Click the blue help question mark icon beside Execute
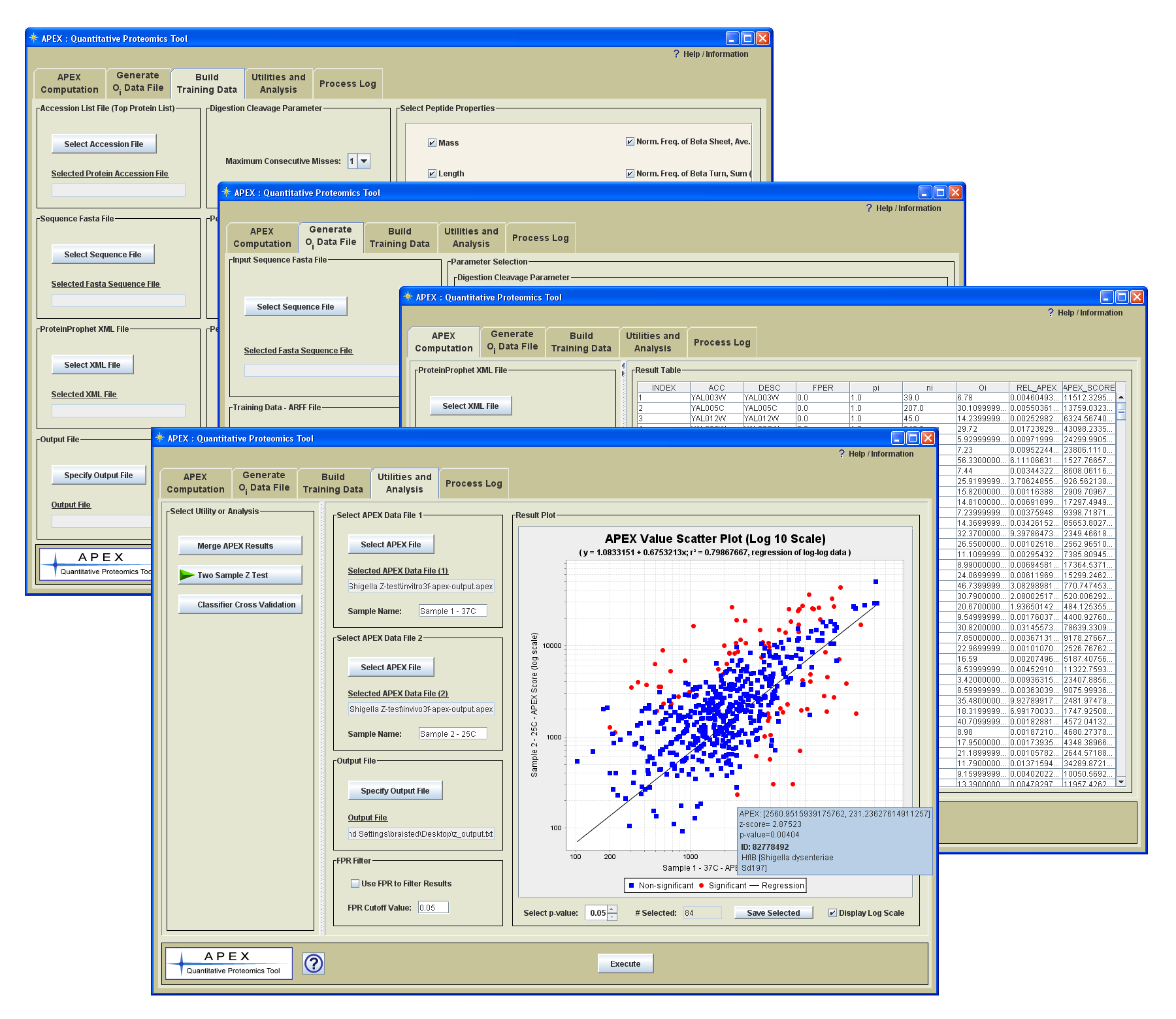1176x1019 pixels. [x=314, y=963]
